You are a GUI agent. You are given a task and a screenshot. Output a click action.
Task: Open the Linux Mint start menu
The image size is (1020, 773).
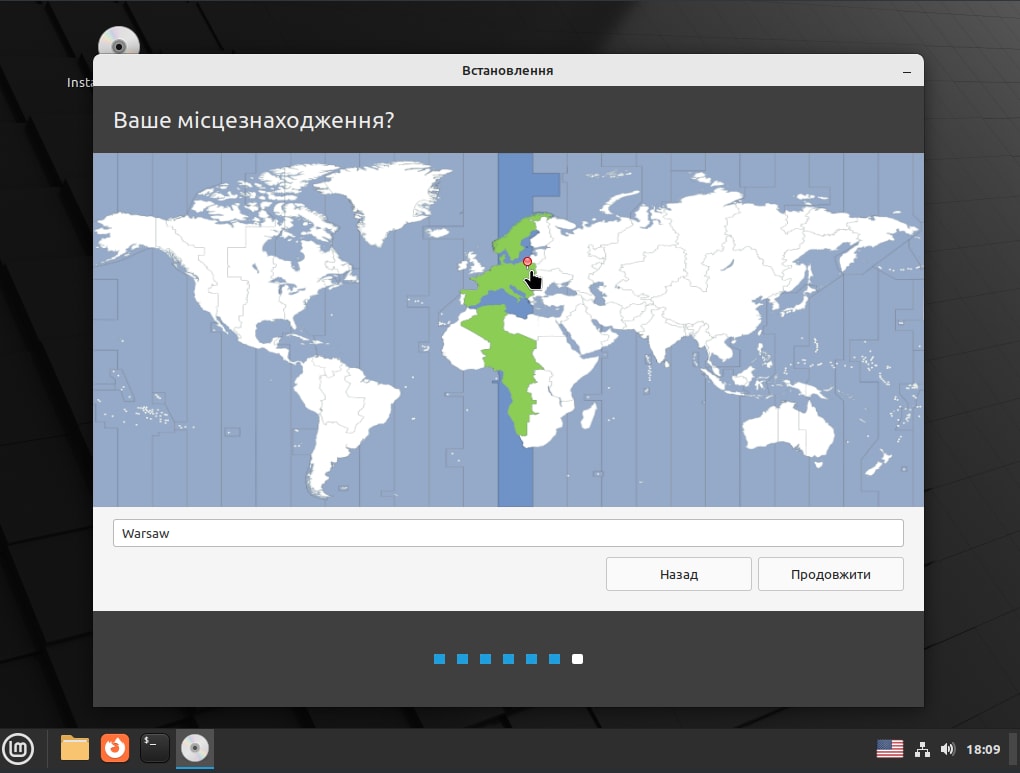19,748
